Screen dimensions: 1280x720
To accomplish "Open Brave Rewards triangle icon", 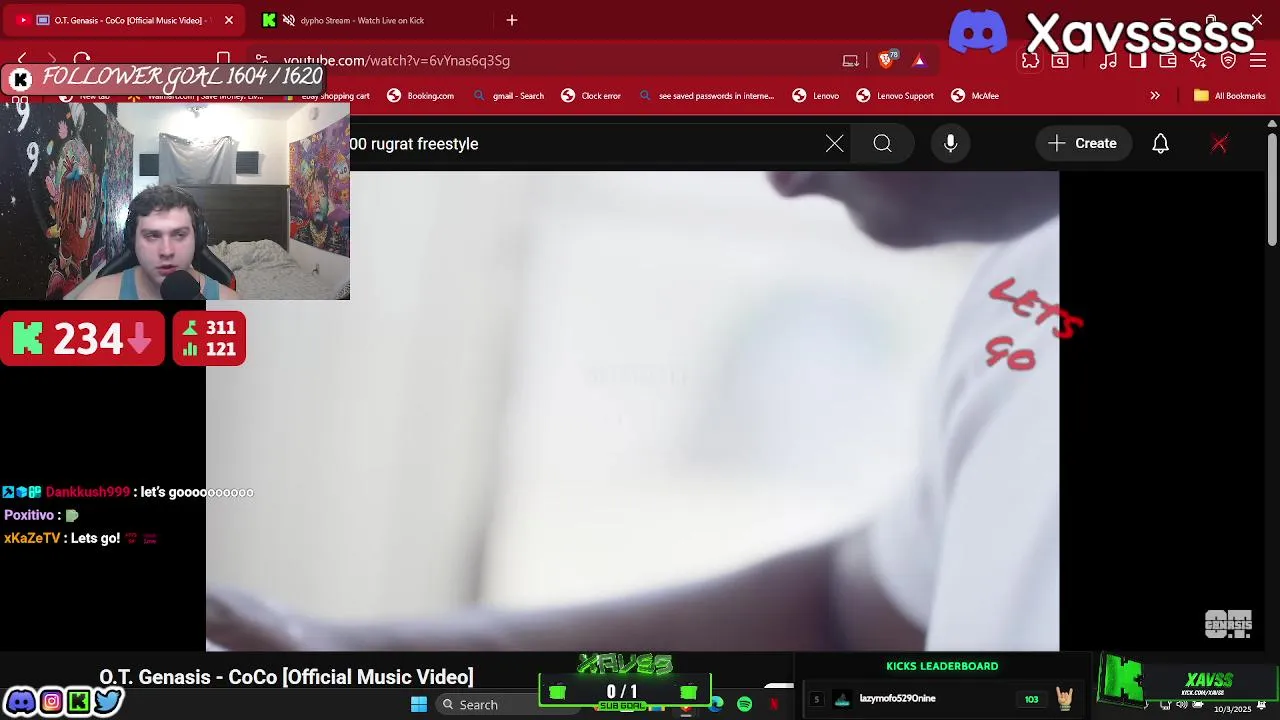I will coord(919,61).
